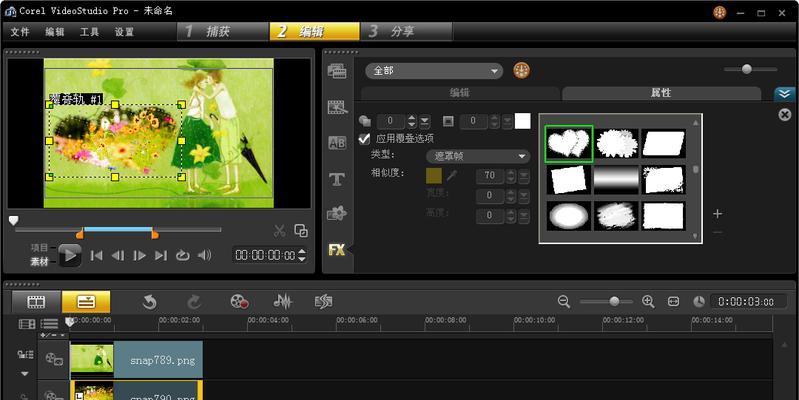799x400 pixels.
Task: Step to next frame
Action: coord(139,255)
